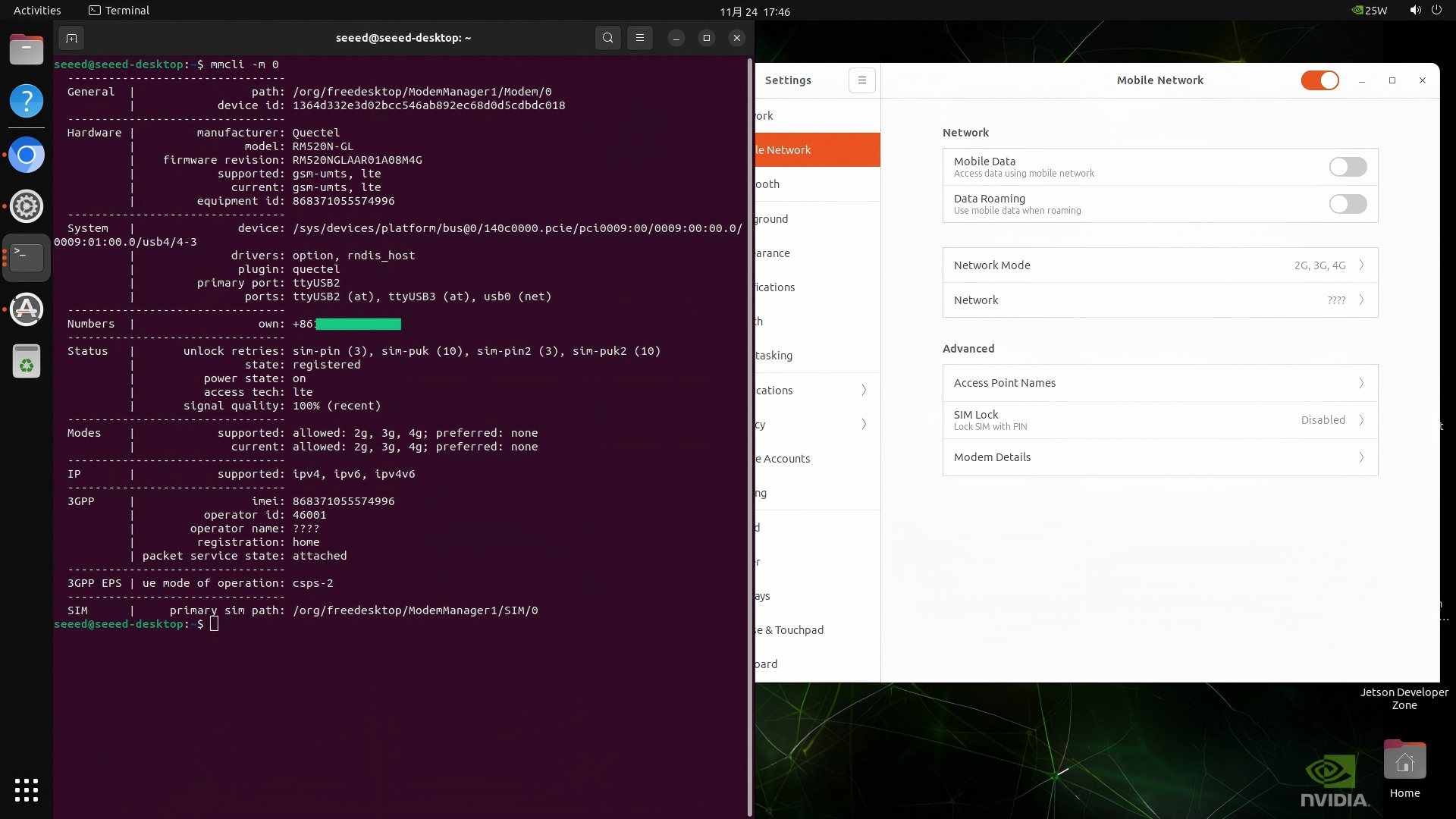The height and width of the screenshot is (819, 1456).
Task: Enable the Mobile Data switch
Action: [1348, 167]
